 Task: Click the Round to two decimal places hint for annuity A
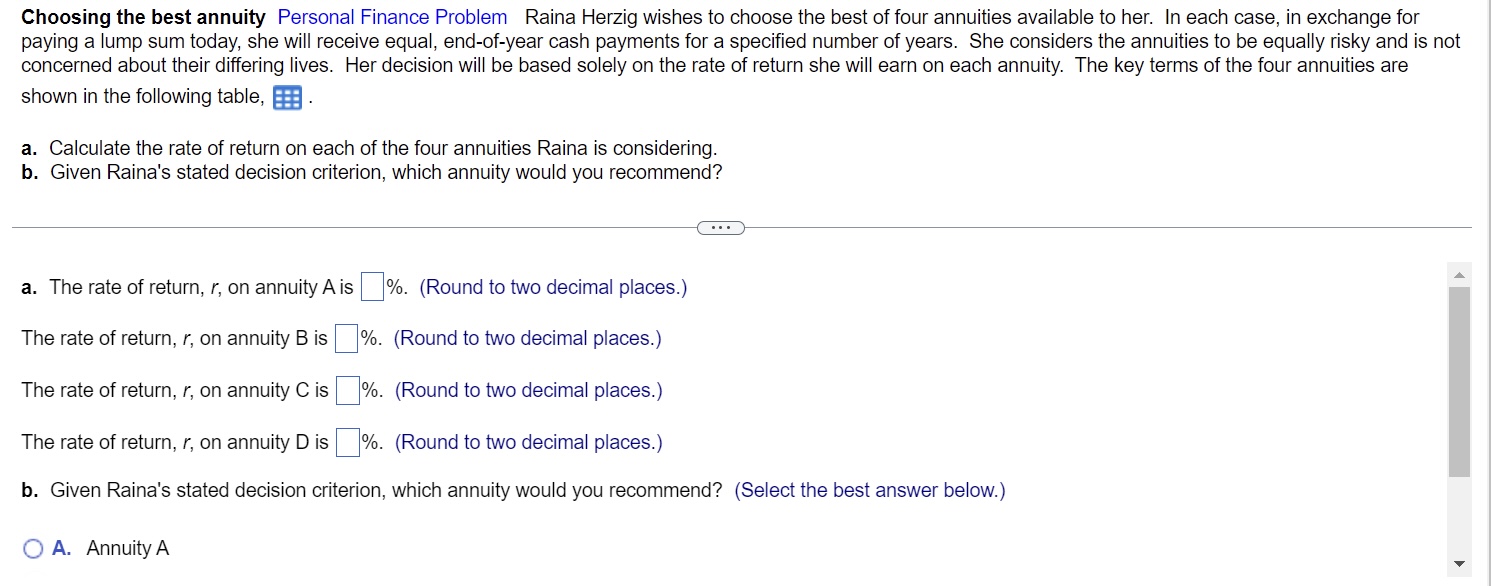(x=552, y=287)
